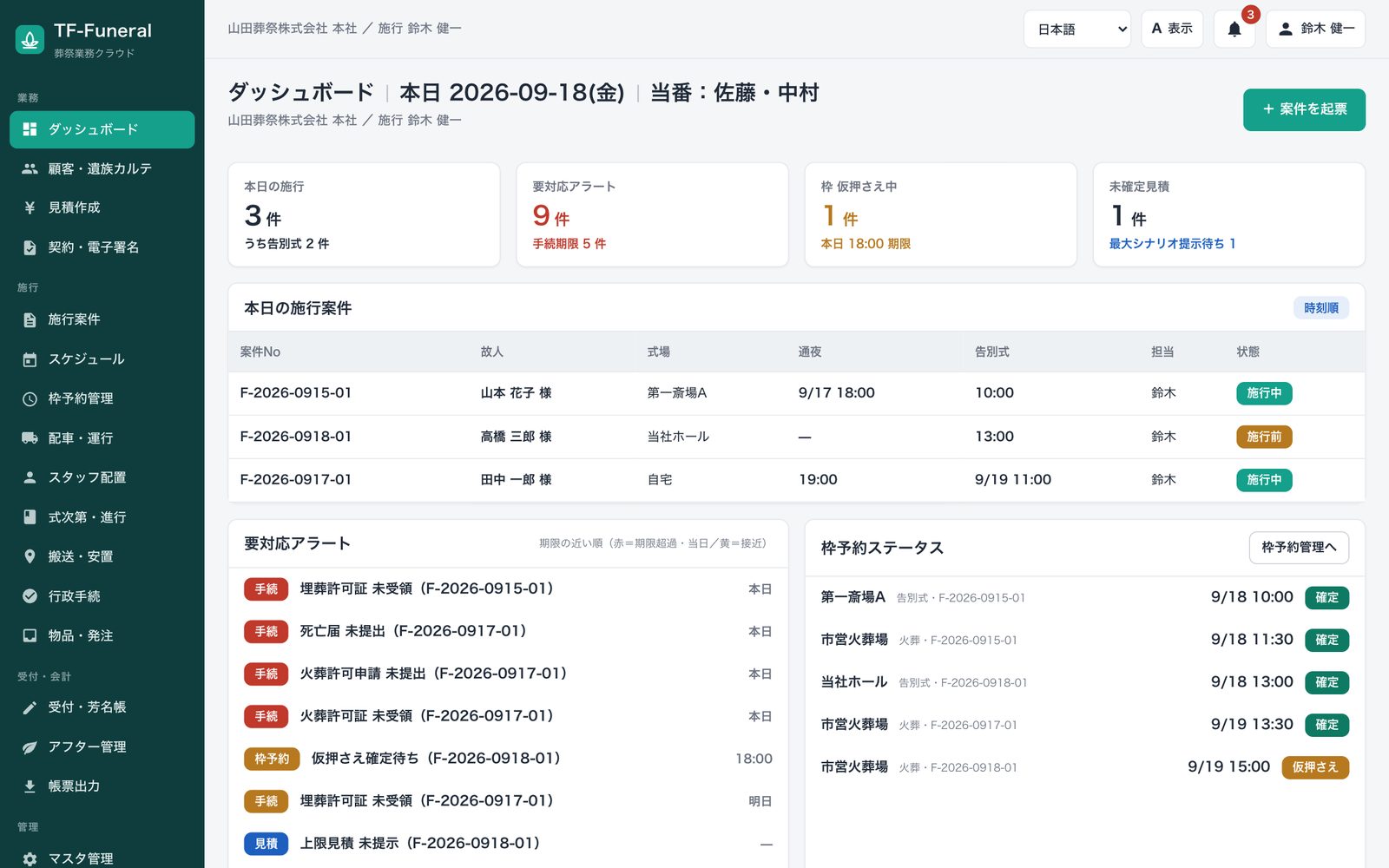
Task: Open alert 埋葬許可証 未受領 (F-2026-0915-01)
Action: click(508, 589)
